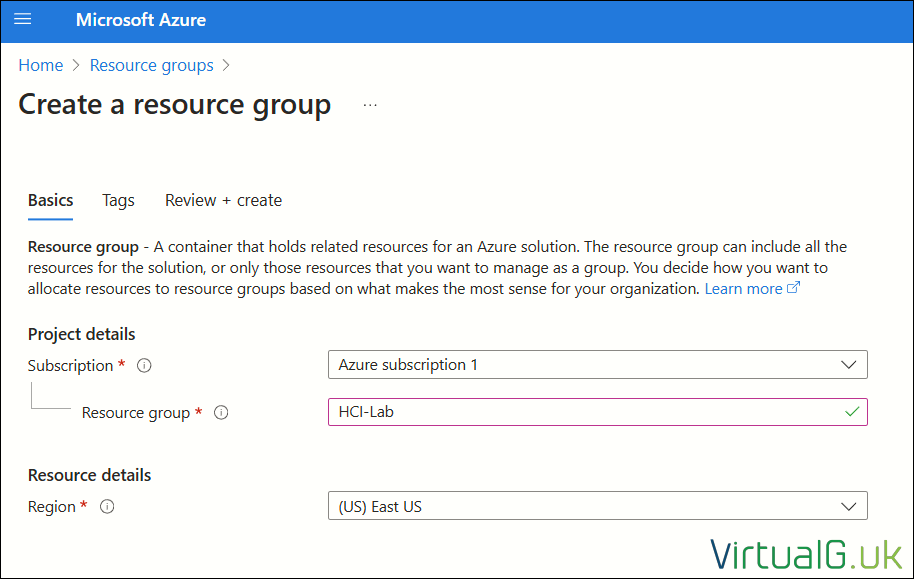Select the Basics tab
914x579 pixels.
pyautogui.click(x=51, y=201)
